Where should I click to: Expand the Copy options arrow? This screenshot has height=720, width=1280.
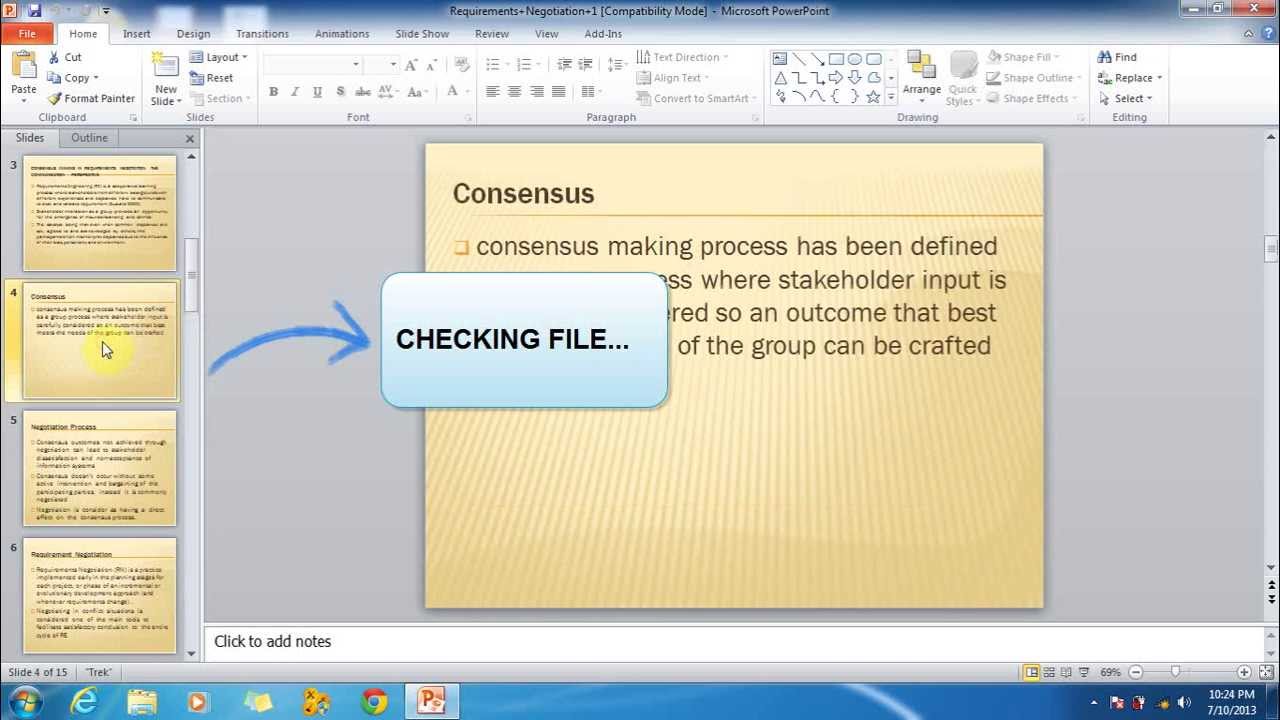tap(96, 78)
